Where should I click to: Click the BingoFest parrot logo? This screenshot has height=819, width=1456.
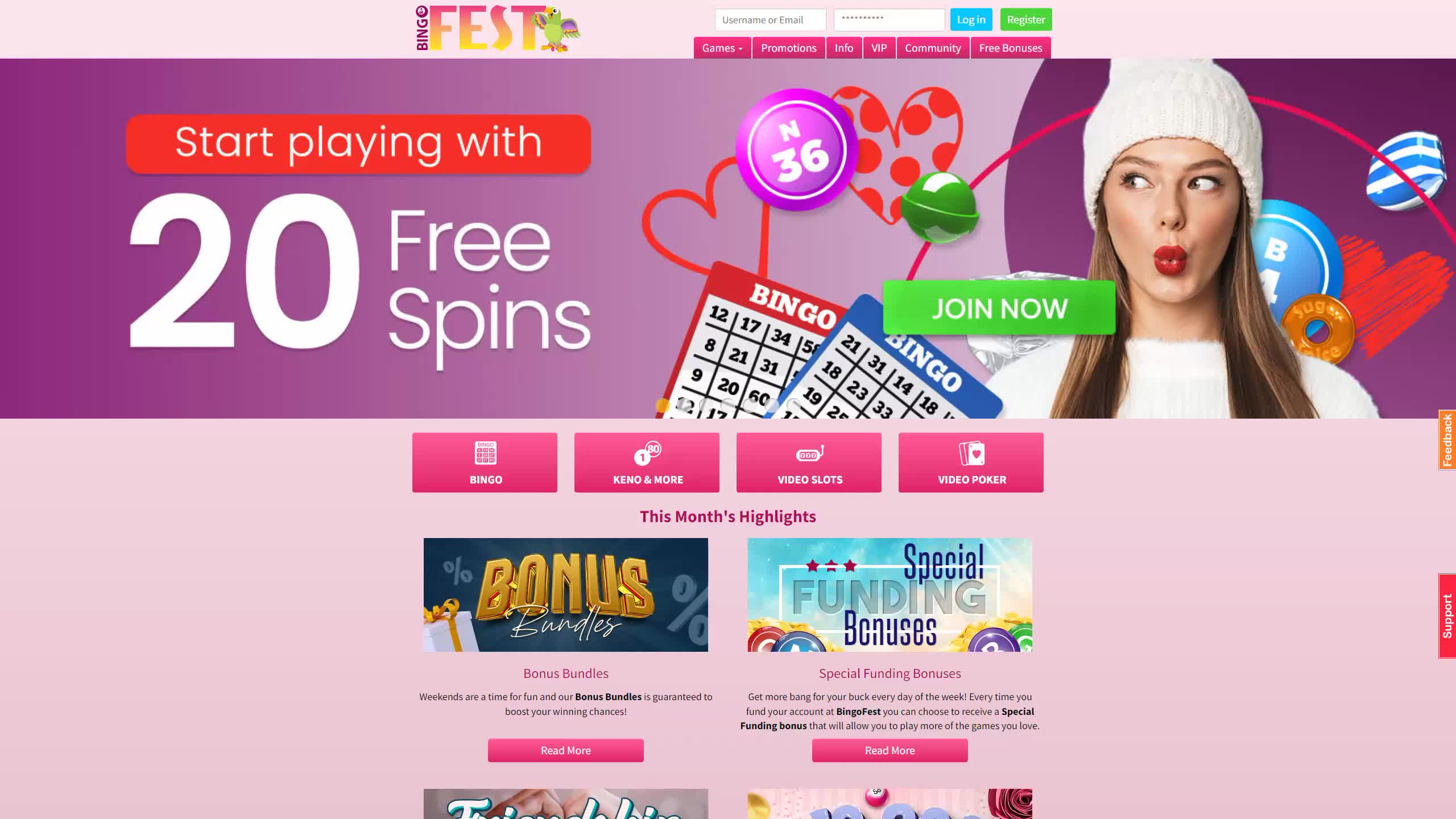(x=498, y=28)
